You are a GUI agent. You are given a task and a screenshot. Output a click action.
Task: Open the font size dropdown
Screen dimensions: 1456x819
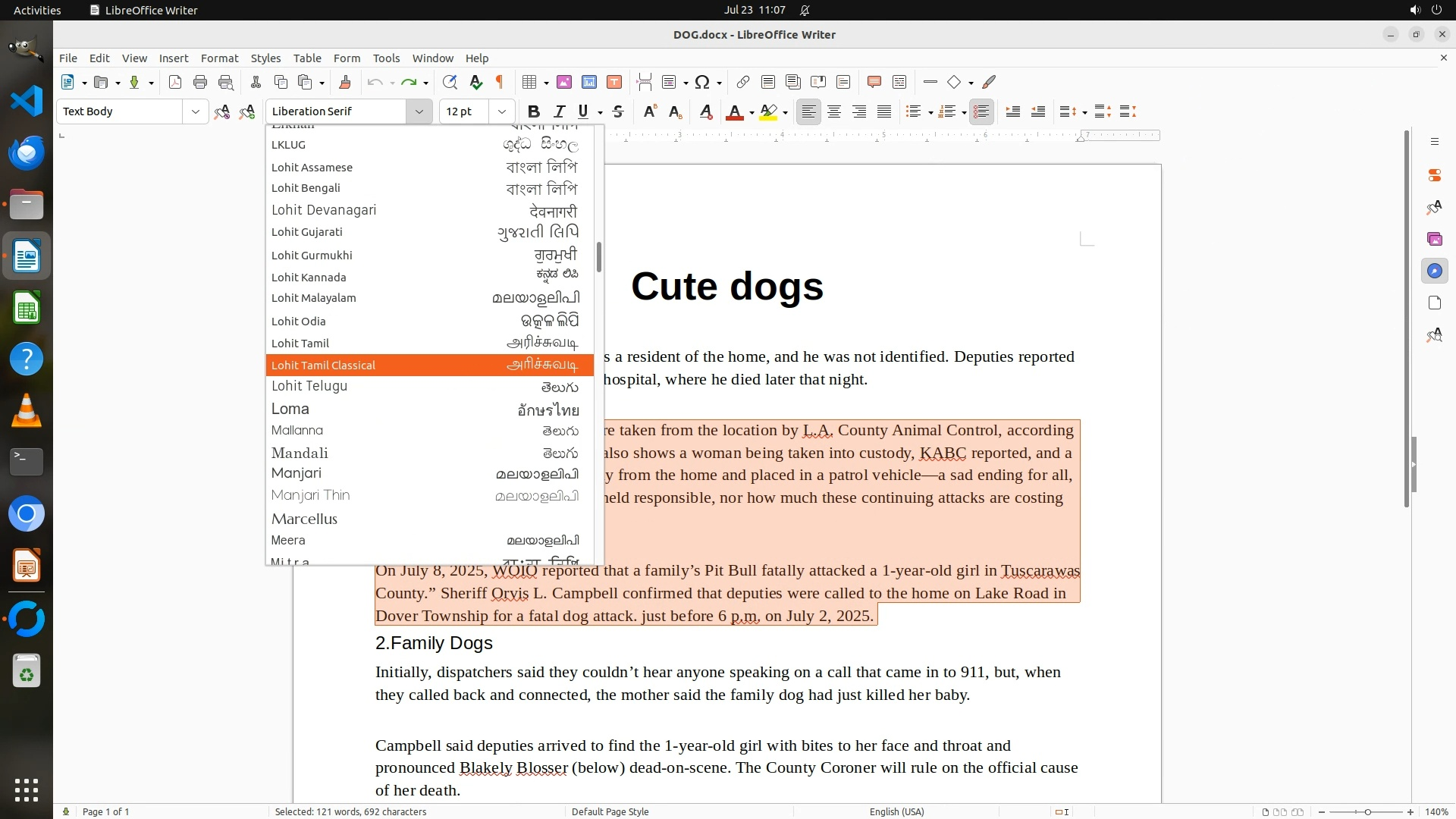[x=501, y=112]
